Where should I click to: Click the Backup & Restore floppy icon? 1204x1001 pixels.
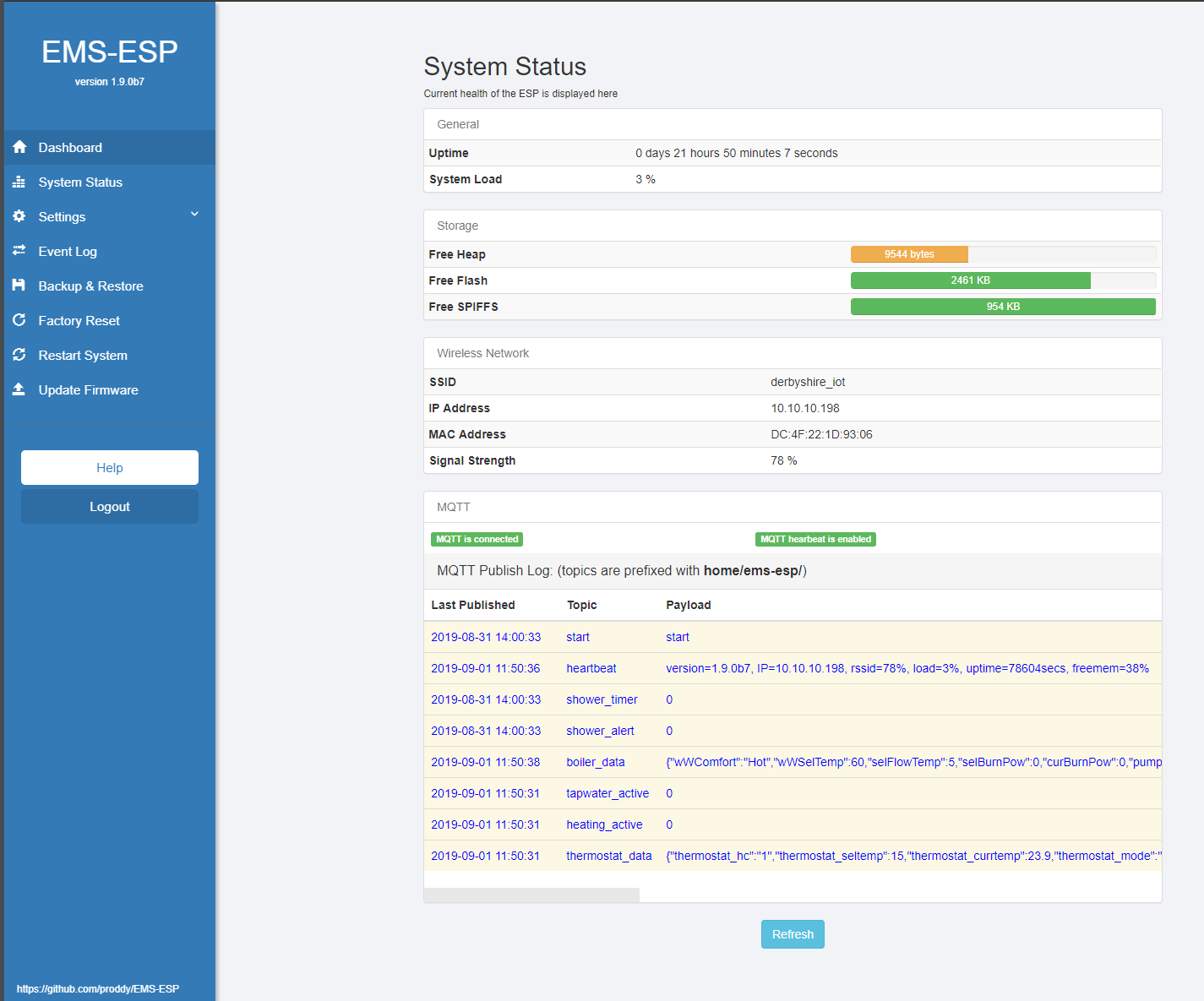tap(19, 286)
